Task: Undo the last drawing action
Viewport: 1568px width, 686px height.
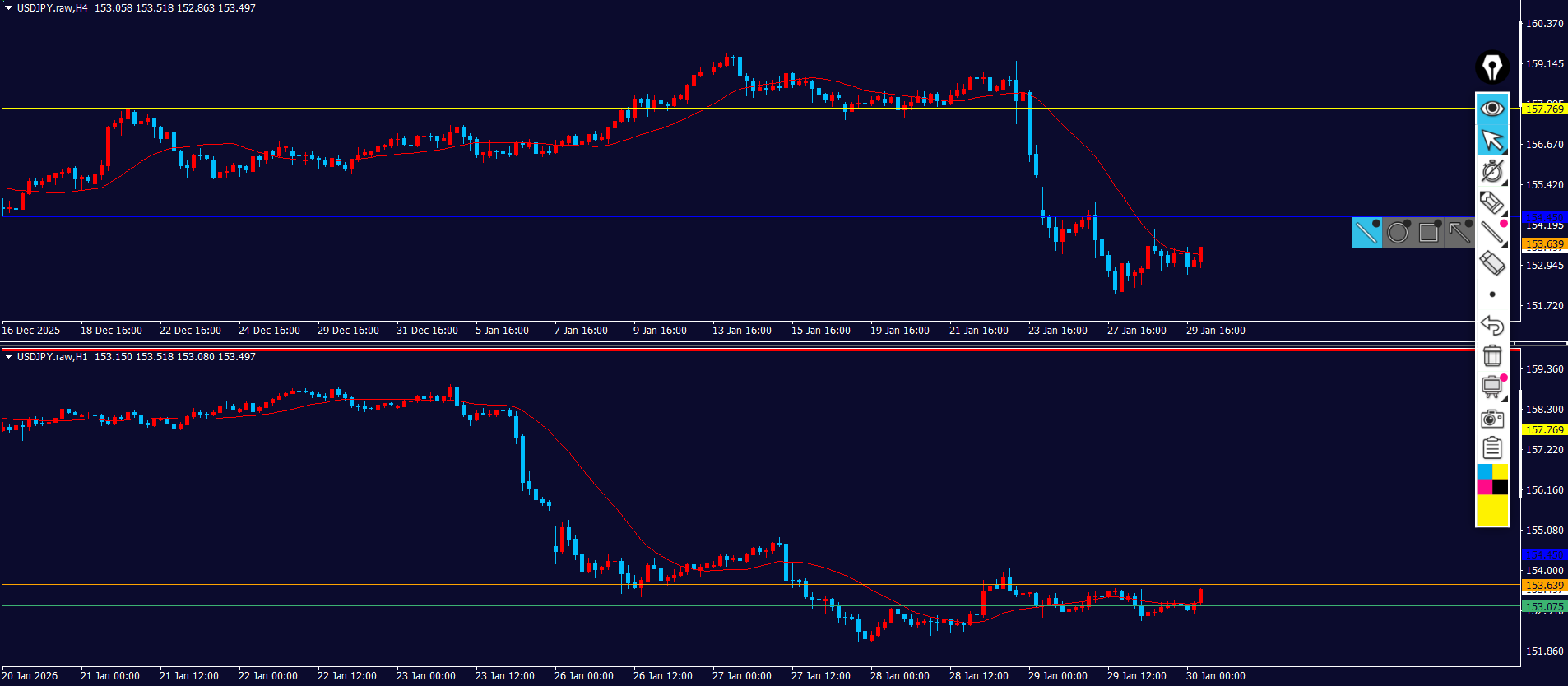Action: (x=1491, y=326)
